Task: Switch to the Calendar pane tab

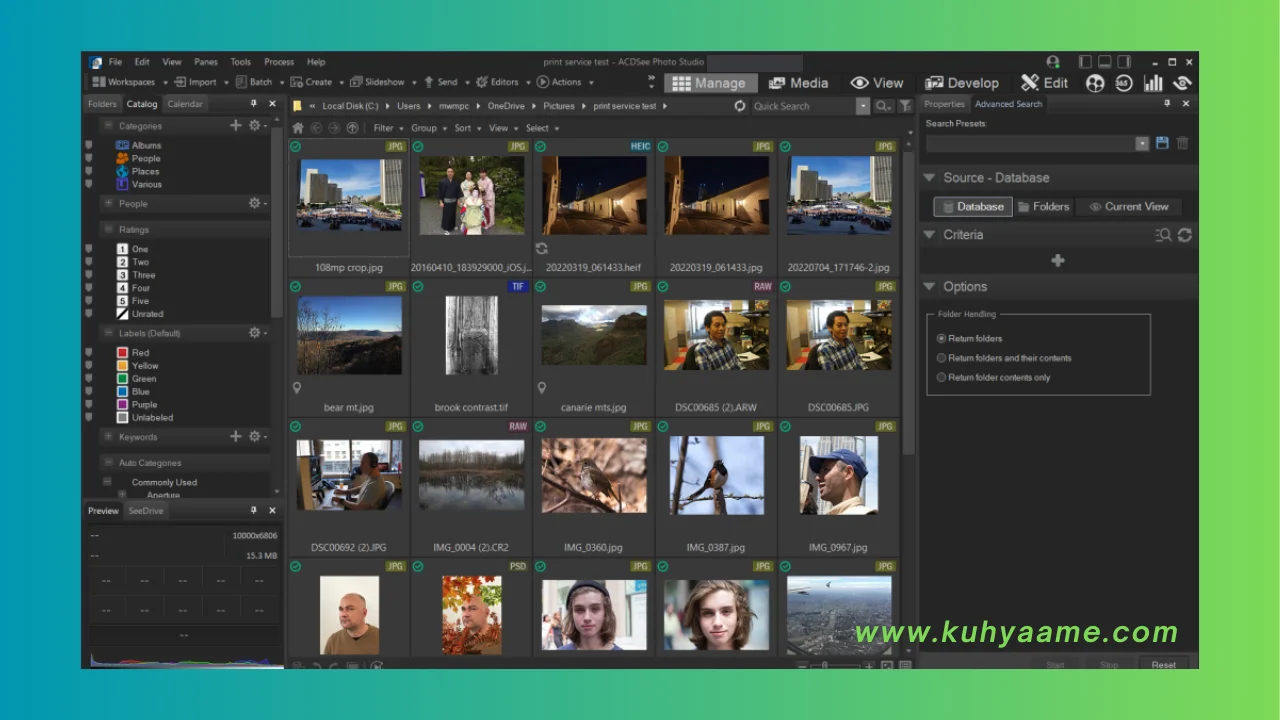Action: 185,104
